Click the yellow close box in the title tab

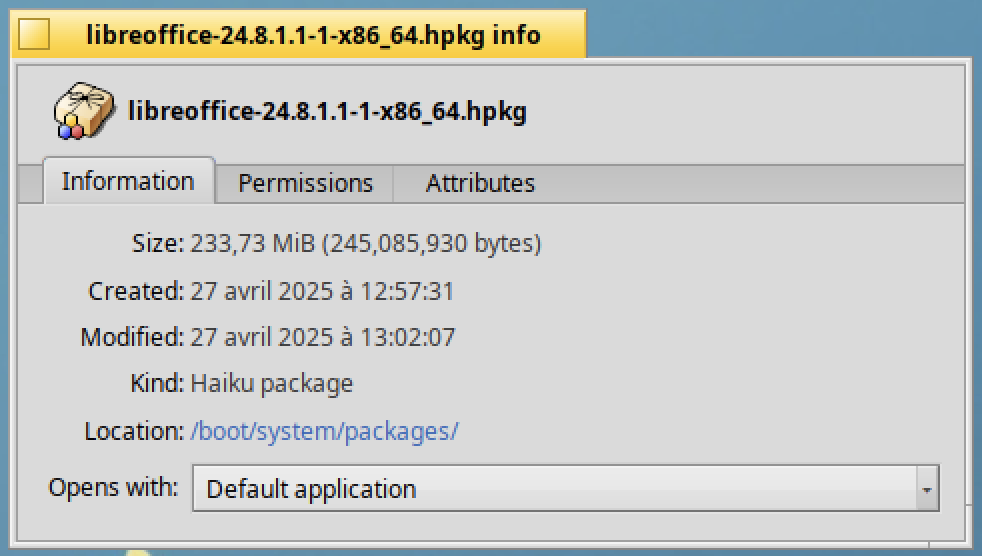34,34
